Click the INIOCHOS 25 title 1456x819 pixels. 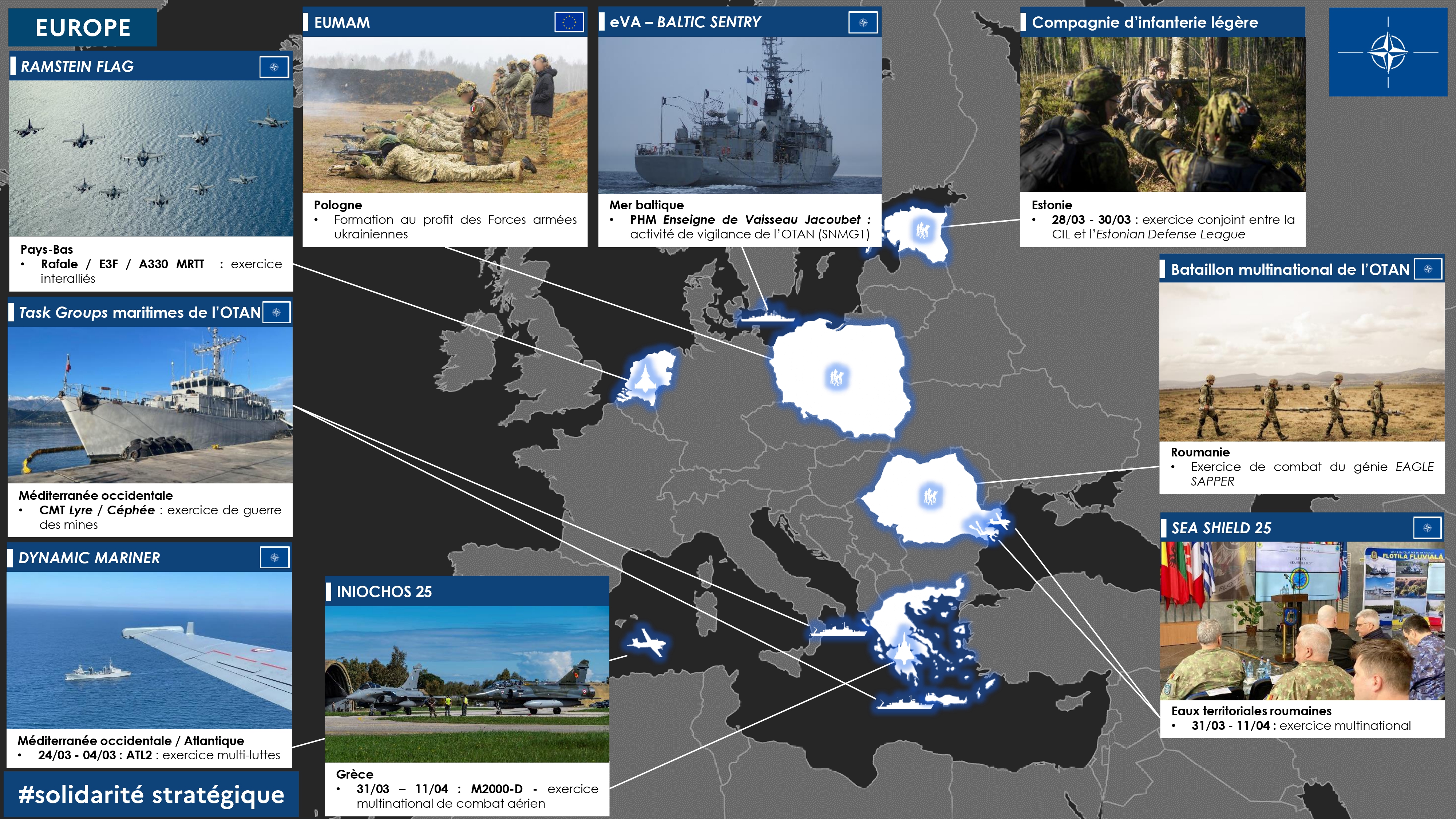(x=384, y=592)
